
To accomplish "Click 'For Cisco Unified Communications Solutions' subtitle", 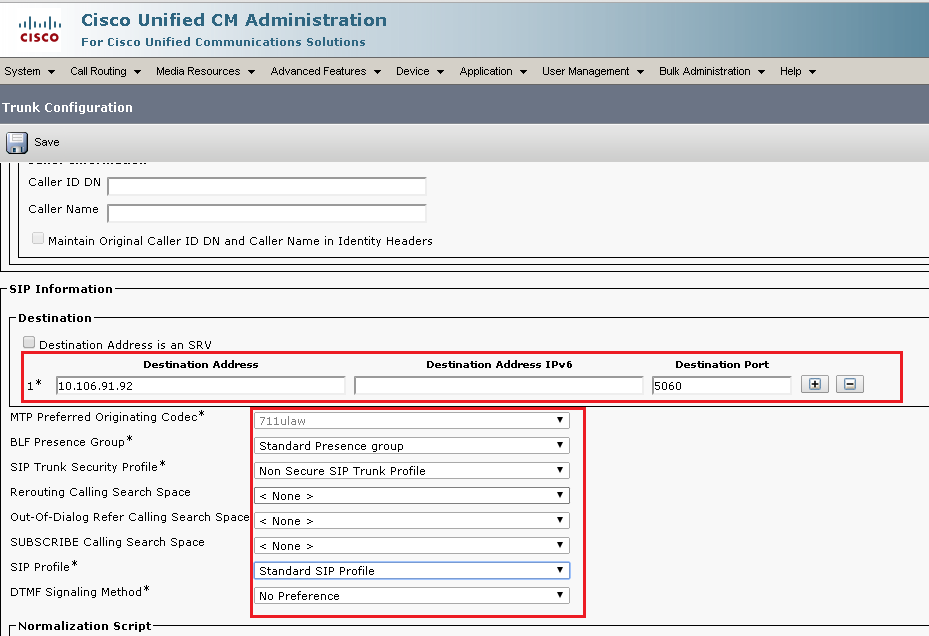I will tap(223, 42).
